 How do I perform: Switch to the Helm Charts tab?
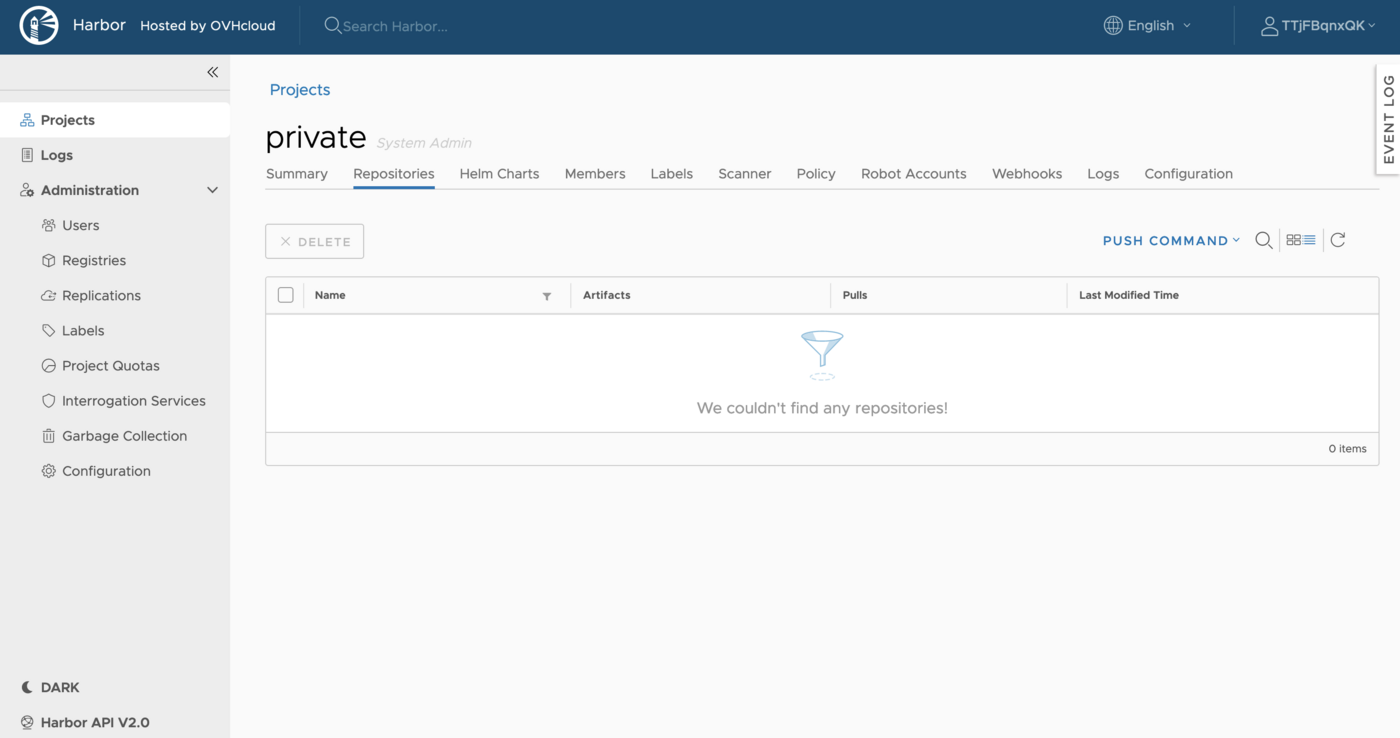[499, 173]
